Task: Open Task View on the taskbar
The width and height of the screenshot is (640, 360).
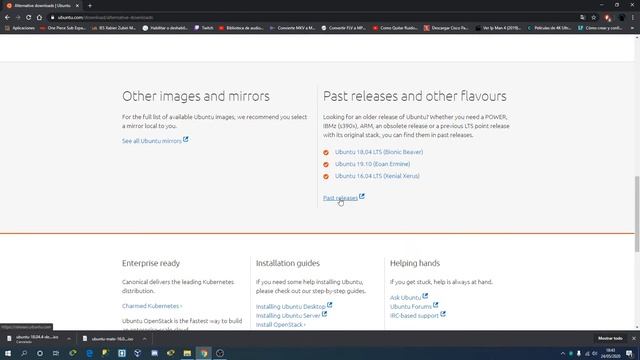Action: pyautogui.click(x=56, y=353)
